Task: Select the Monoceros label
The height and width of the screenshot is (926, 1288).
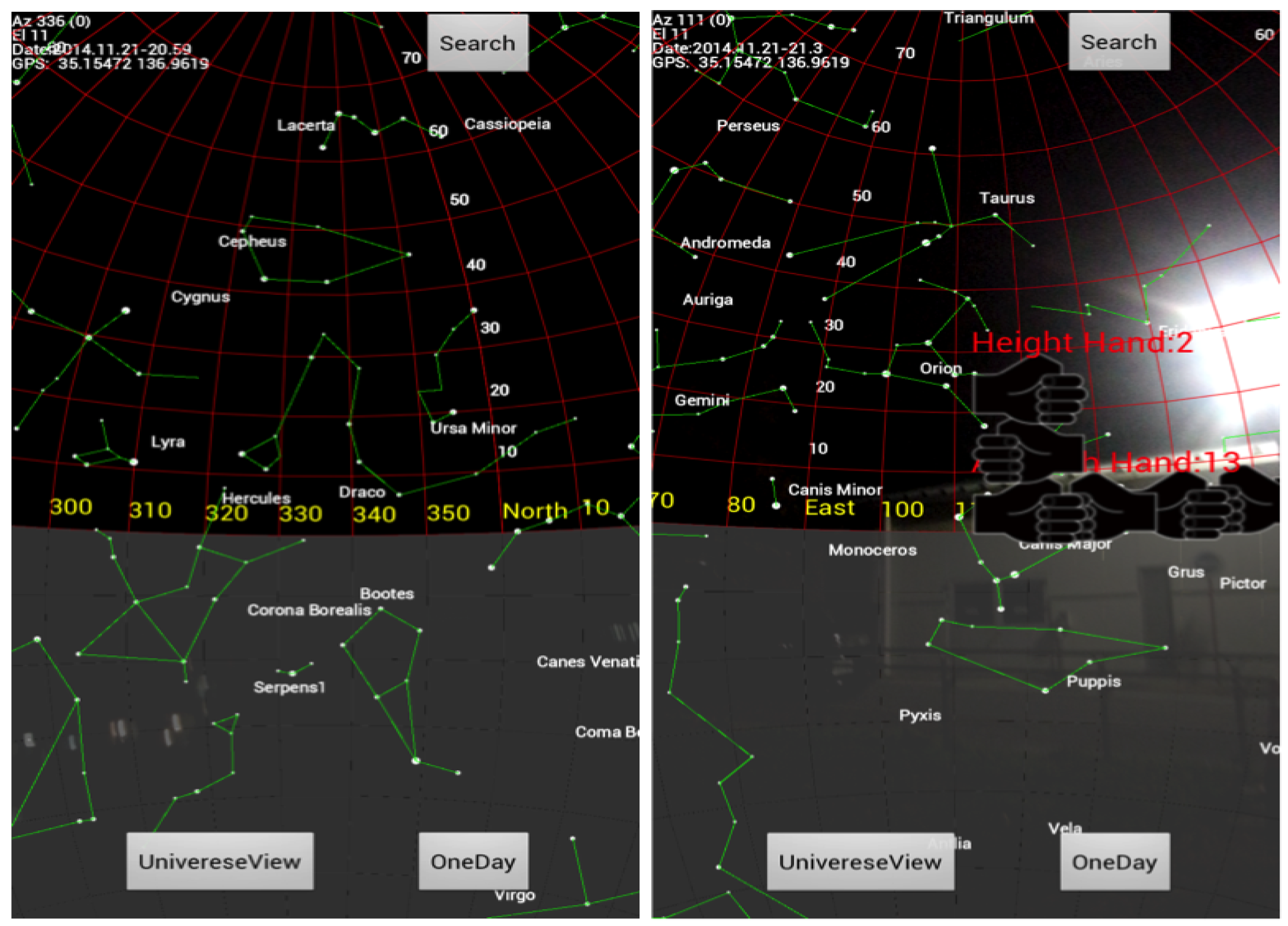Action: [872, 550]
